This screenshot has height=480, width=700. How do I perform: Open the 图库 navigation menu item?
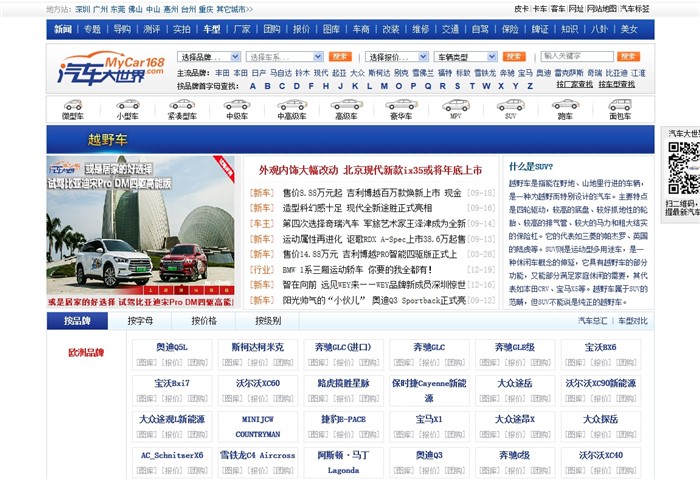pos(331,29)
